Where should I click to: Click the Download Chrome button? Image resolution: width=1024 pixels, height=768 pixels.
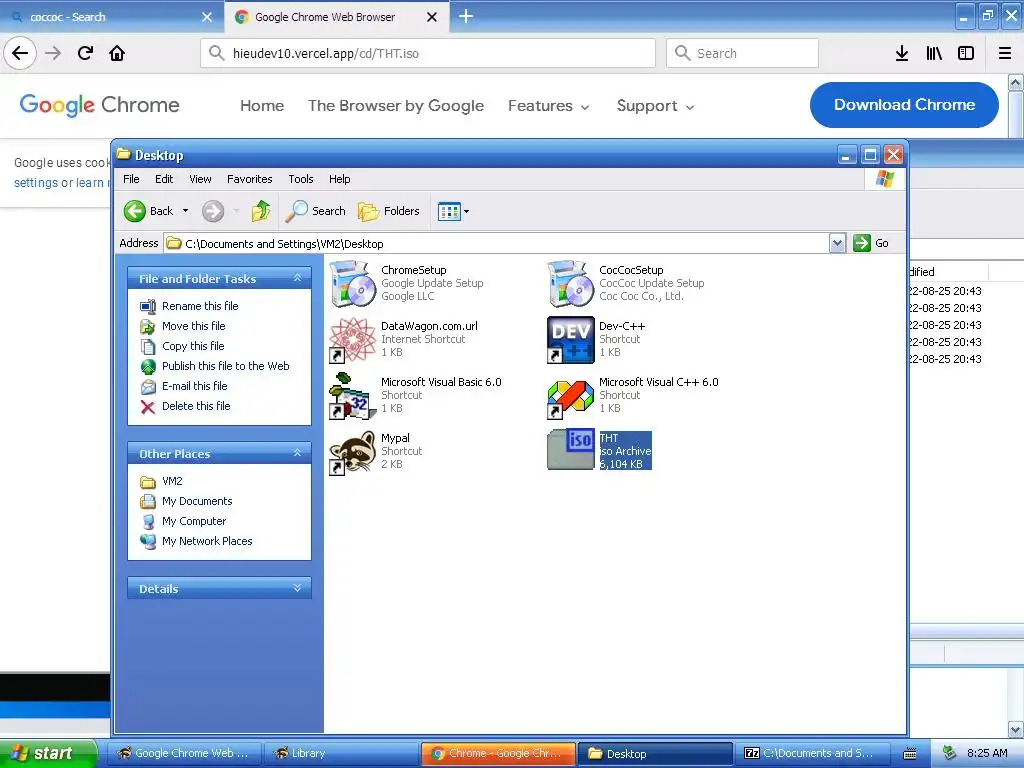(x=904, y=104)
